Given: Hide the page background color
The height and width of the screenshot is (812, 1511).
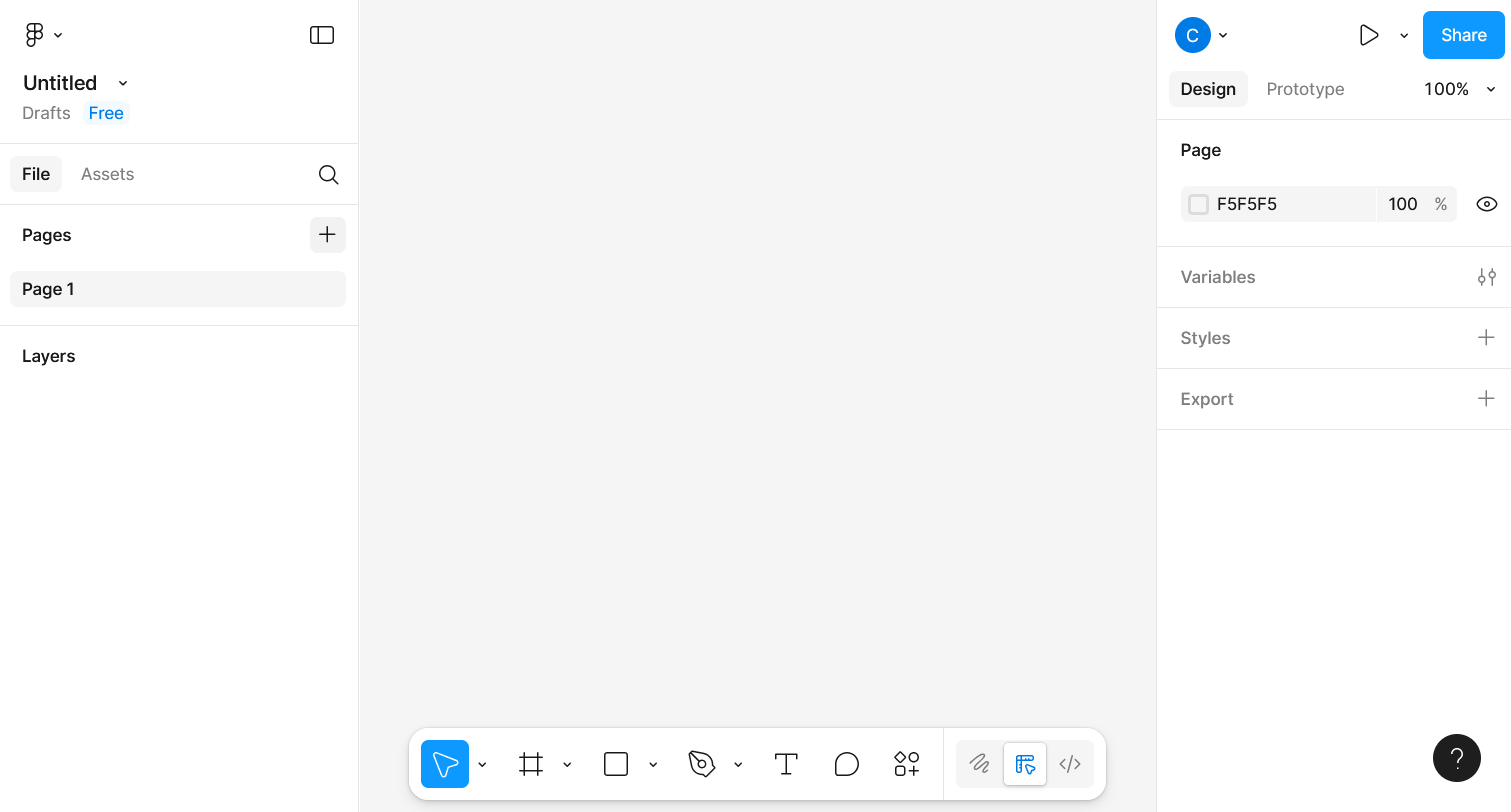Looking at the screenshot, I should pos(1486,203).
